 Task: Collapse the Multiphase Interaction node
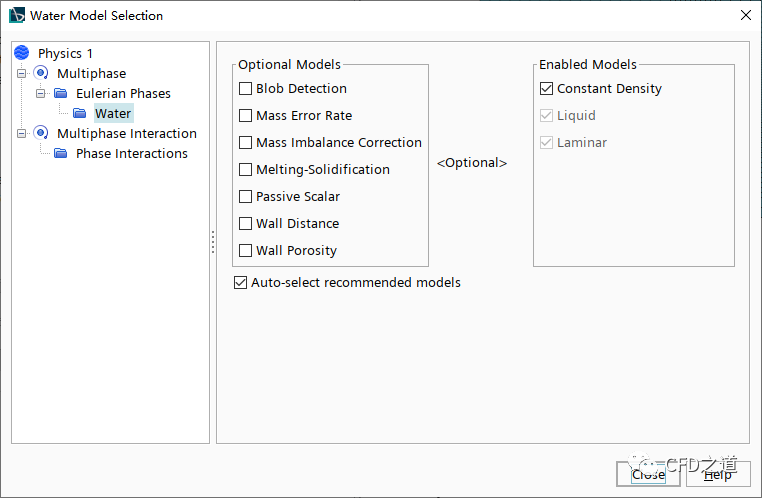(22, 133)
